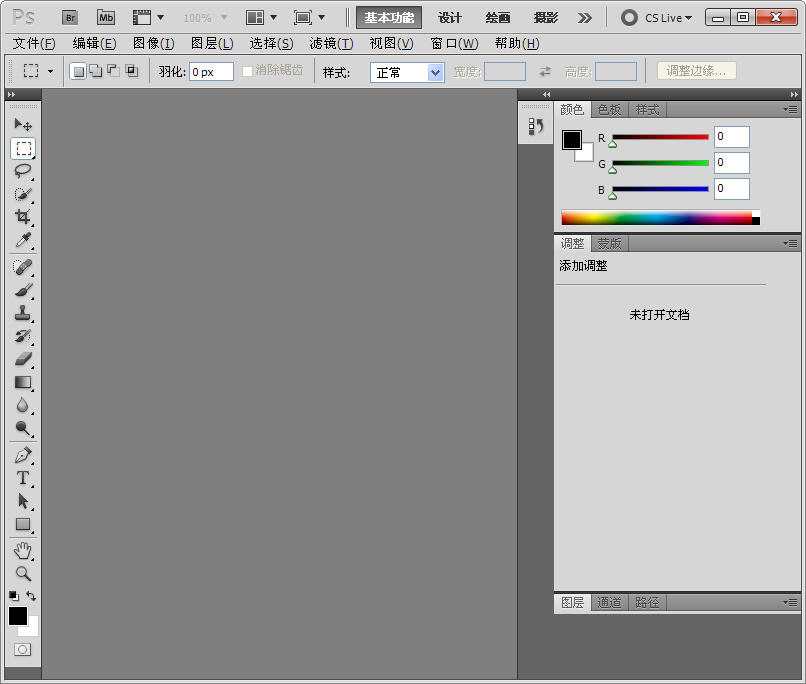Select the Hand tool
Image resolution: width=806 pixels, height=684 pixels.
click(23, 551)
